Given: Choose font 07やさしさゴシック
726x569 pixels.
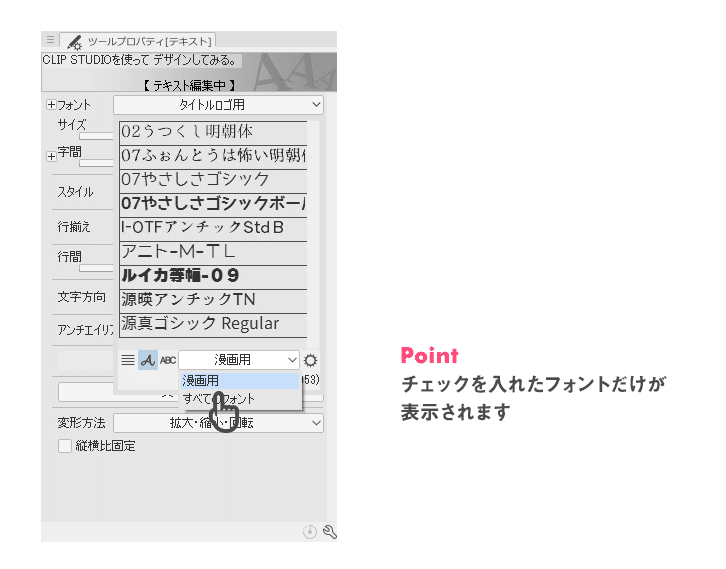Looking at the screenshot, I should (x=213, y=181).
